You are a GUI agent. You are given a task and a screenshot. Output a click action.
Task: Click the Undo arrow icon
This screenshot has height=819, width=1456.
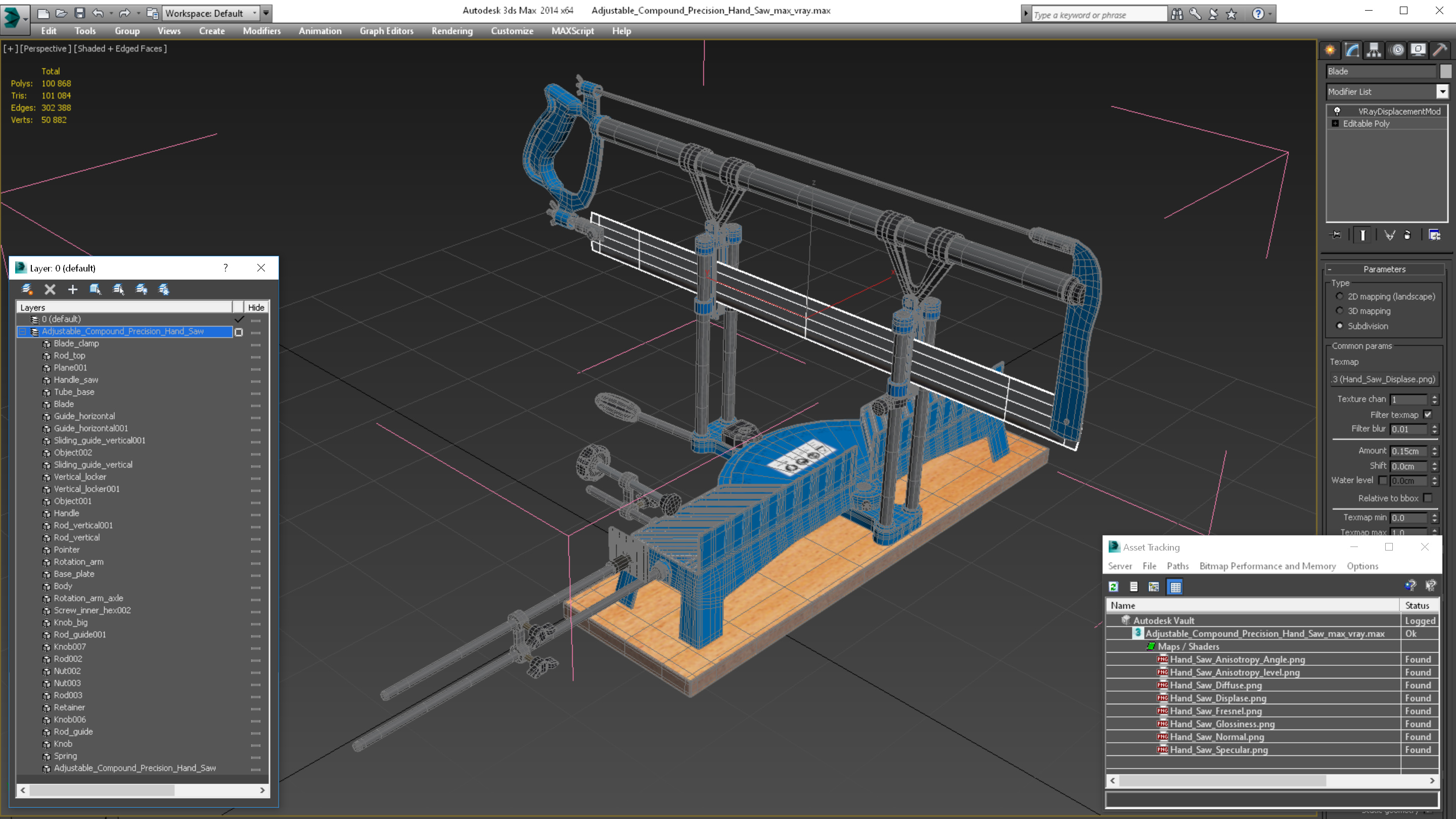tap(99, 13)
